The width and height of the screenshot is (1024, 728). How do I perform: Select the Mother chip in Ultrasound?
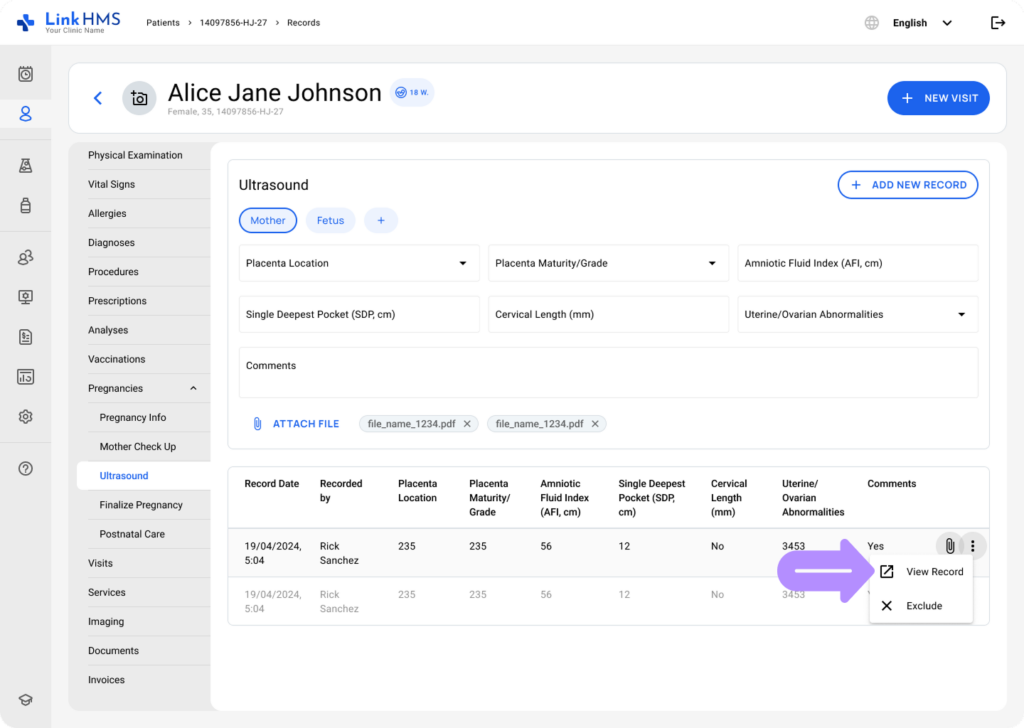(268, 221)
